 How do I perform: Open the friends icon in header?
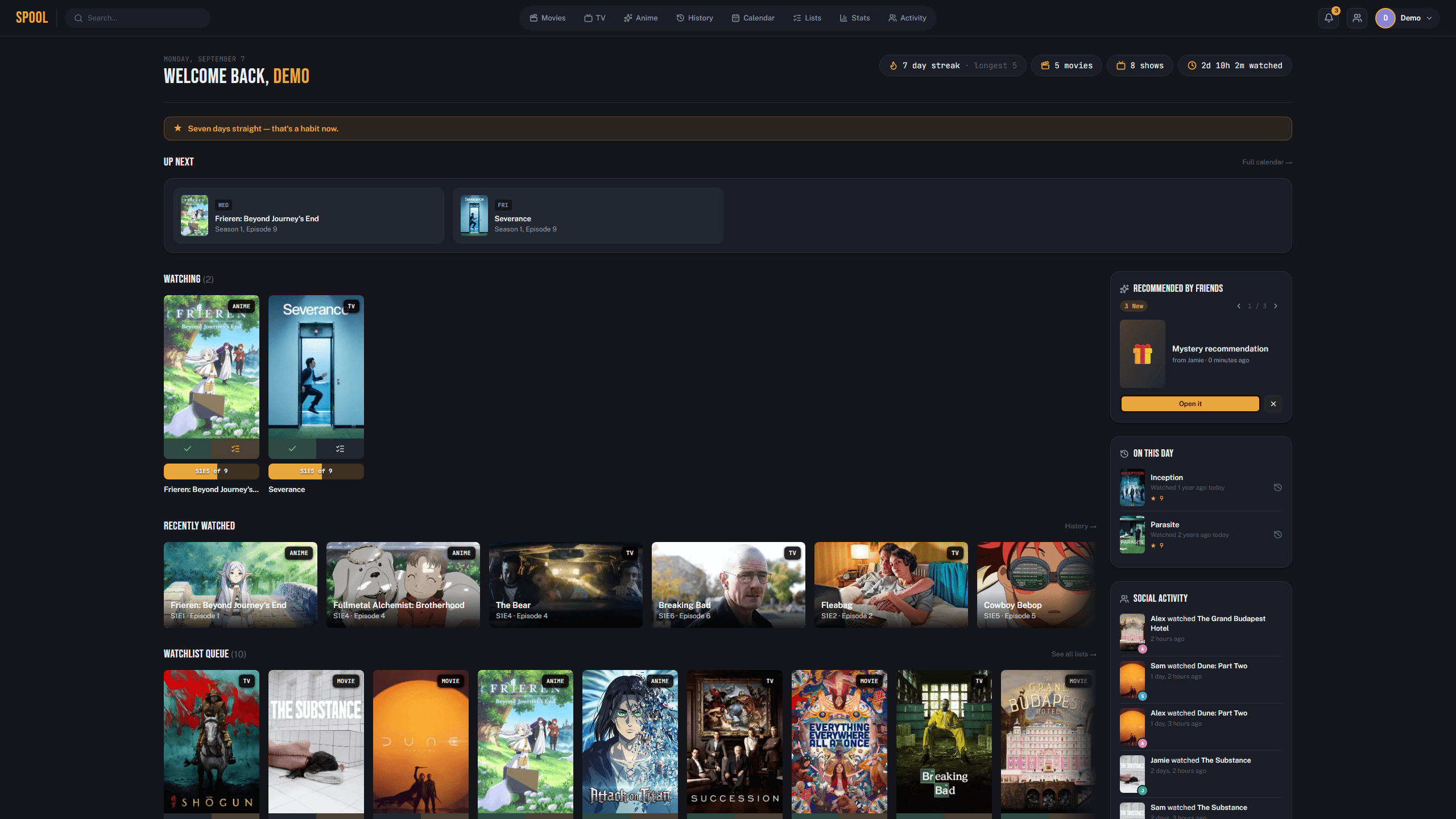click(1357, 18)
